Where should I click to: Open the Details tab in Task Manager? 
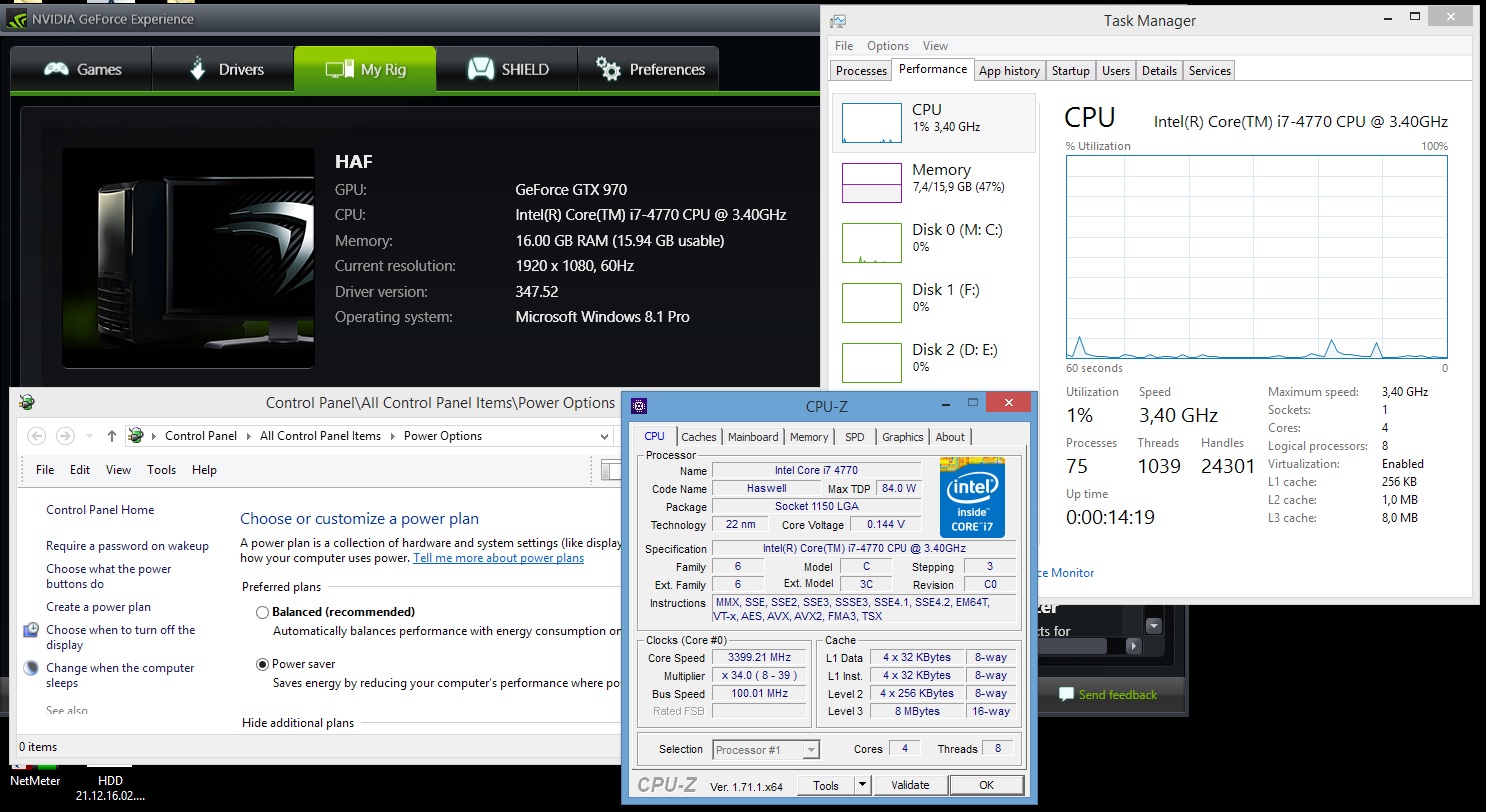pyautogui.click(x=1159, y=71)
